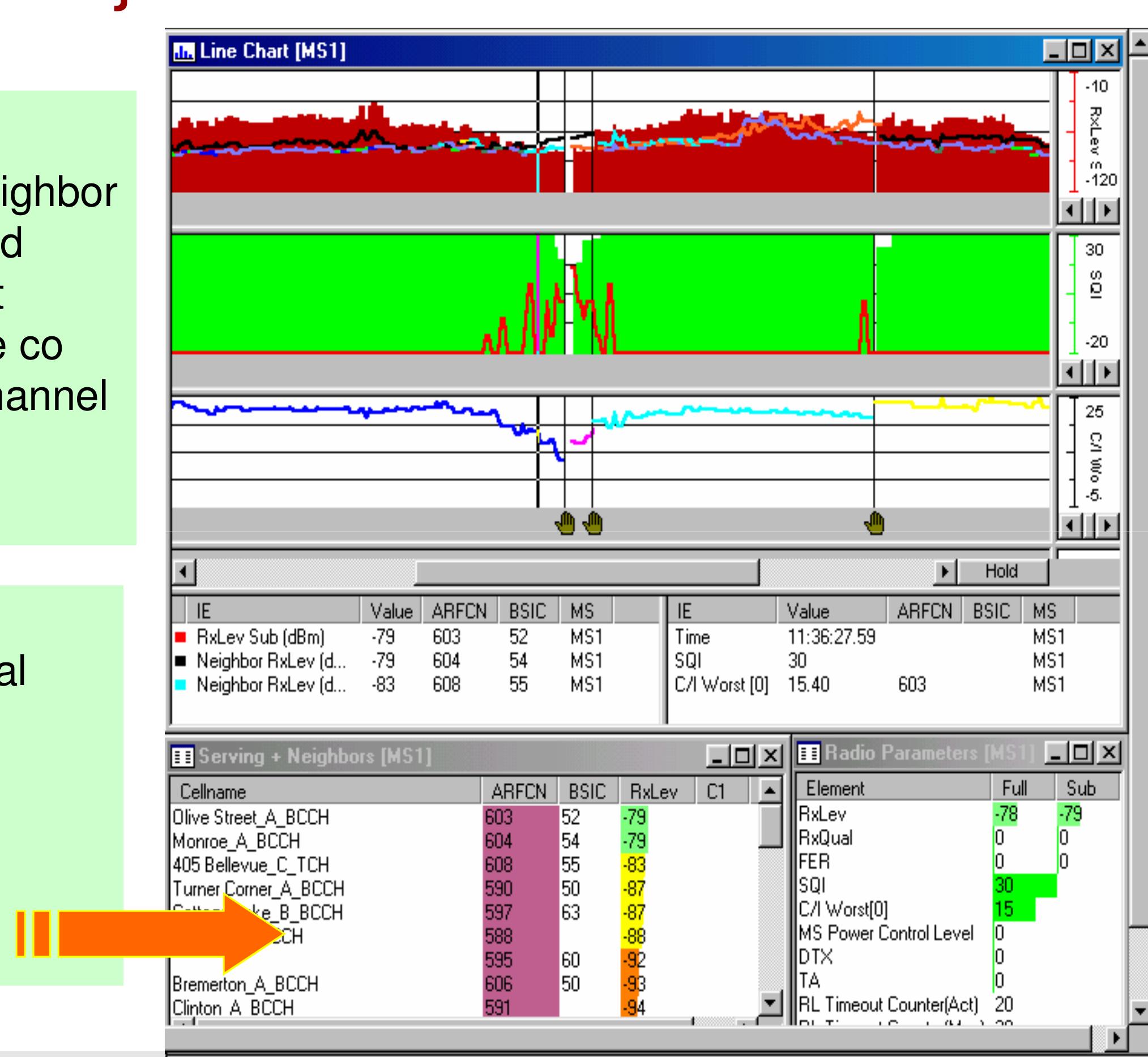Click right arrow of SQI chart axis scroller
Image resolution: width=1148 pixels, height=1057 pixels.
1107,373
